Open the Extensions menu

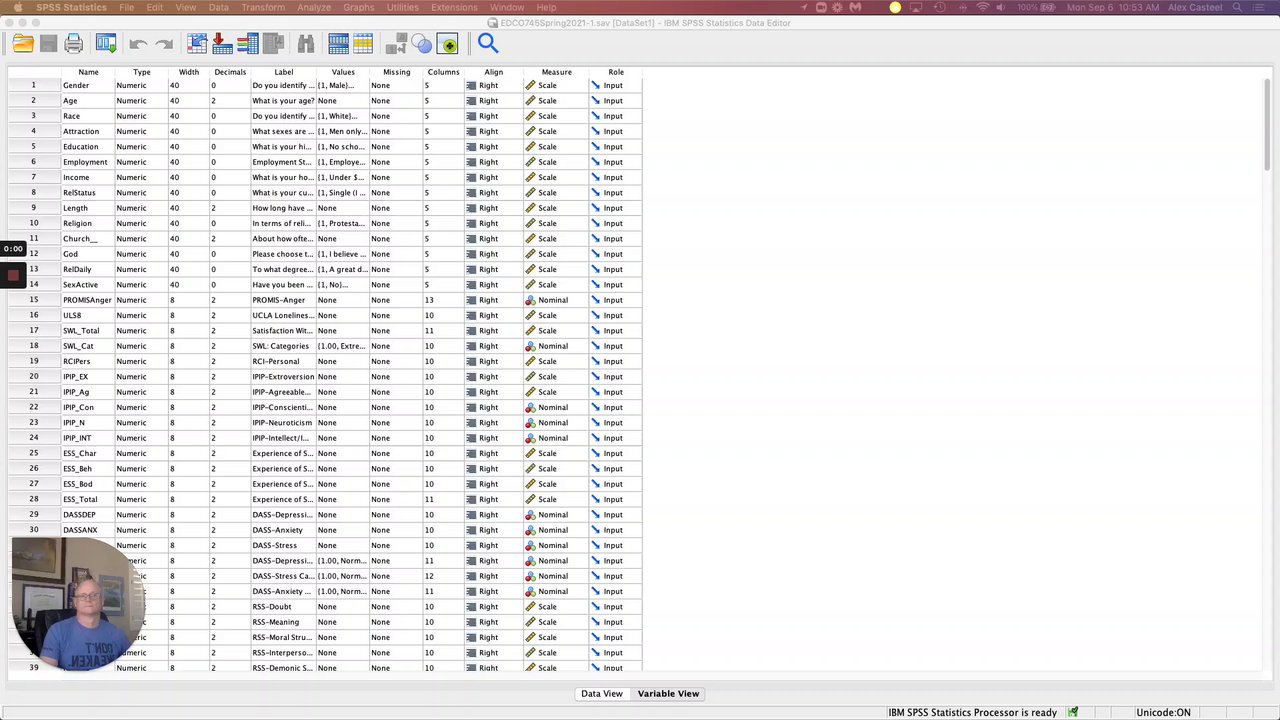pos(454,7)
